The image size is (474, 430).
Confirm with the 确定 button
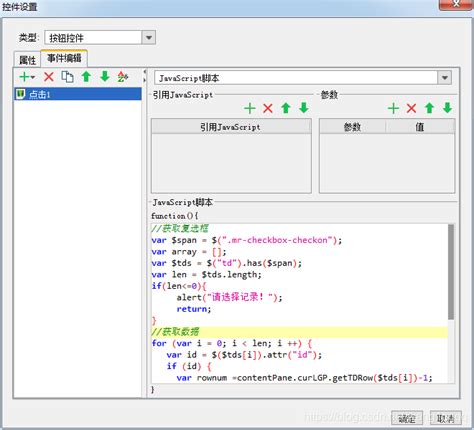coord(407,418)
